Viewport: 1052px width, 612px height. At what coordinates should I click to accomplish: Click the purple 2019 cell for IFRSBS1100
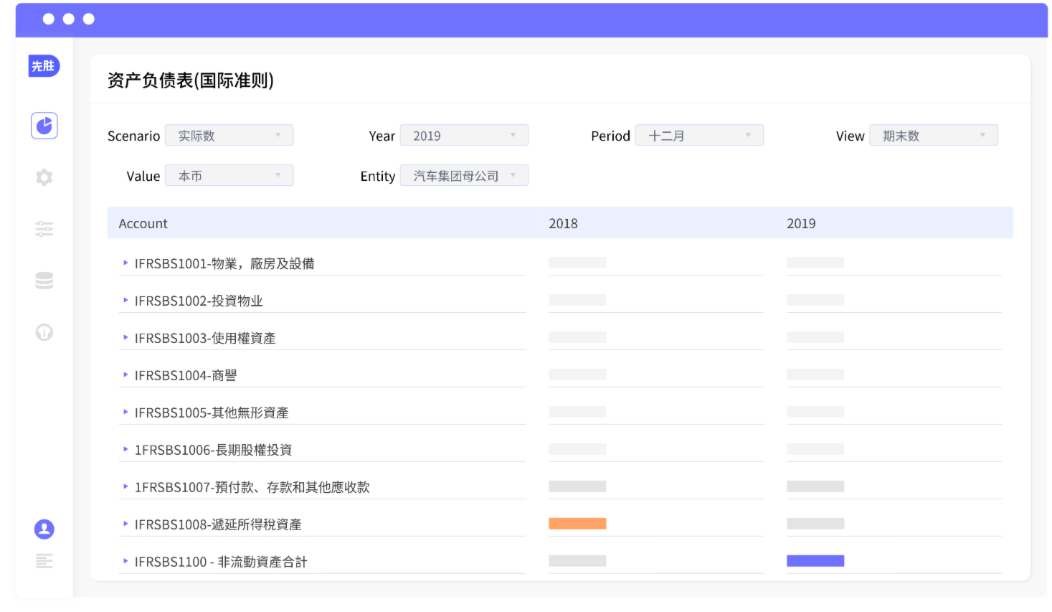point(815,561)
